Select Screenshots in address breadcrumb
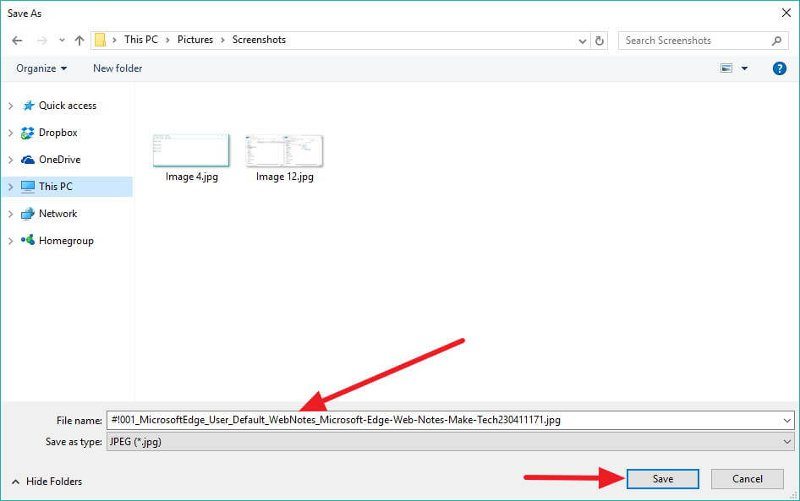This screenshot has width=800, height=501. pos(259,40)
